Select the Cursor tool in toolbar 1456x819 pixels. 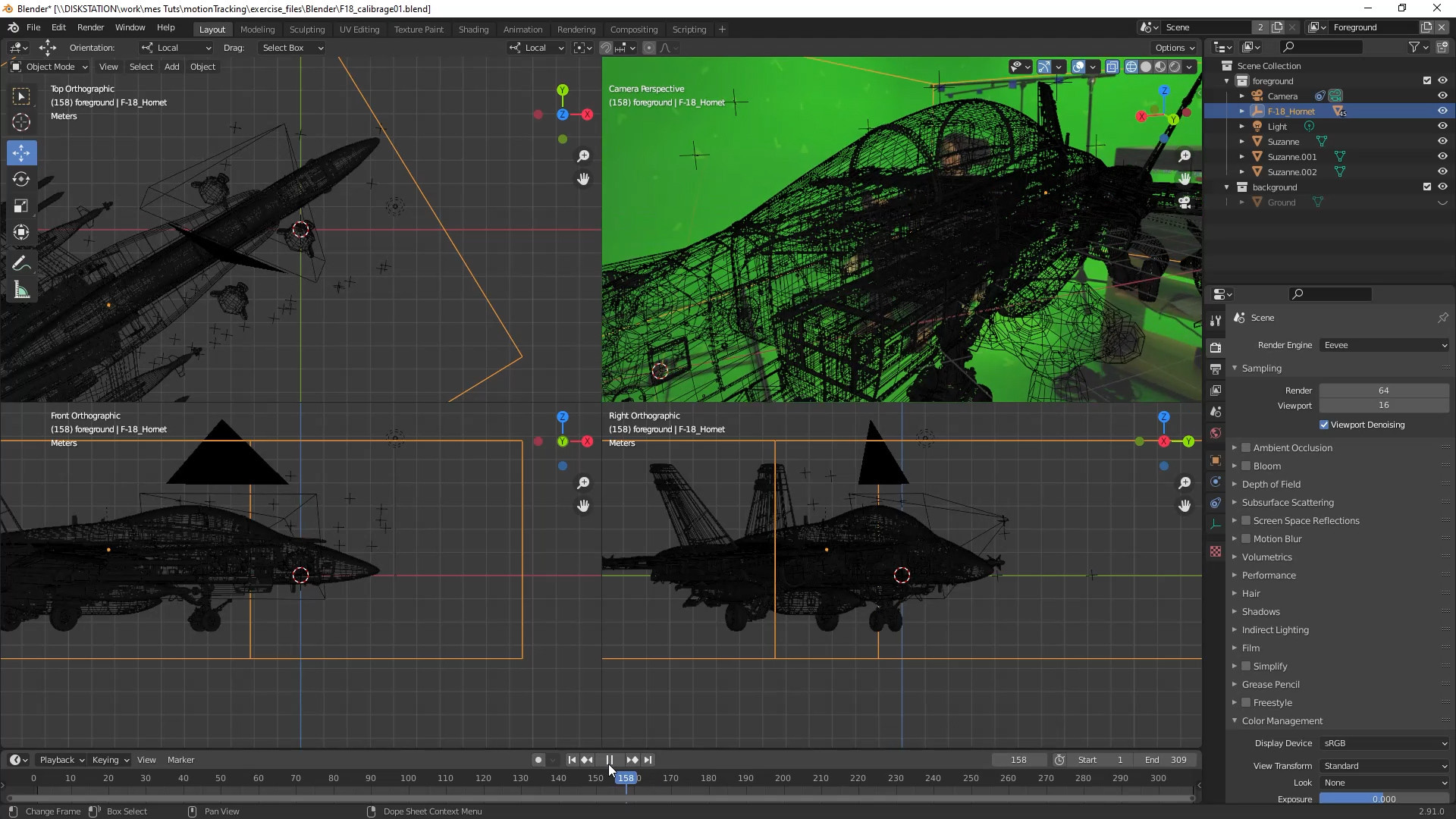21,122
